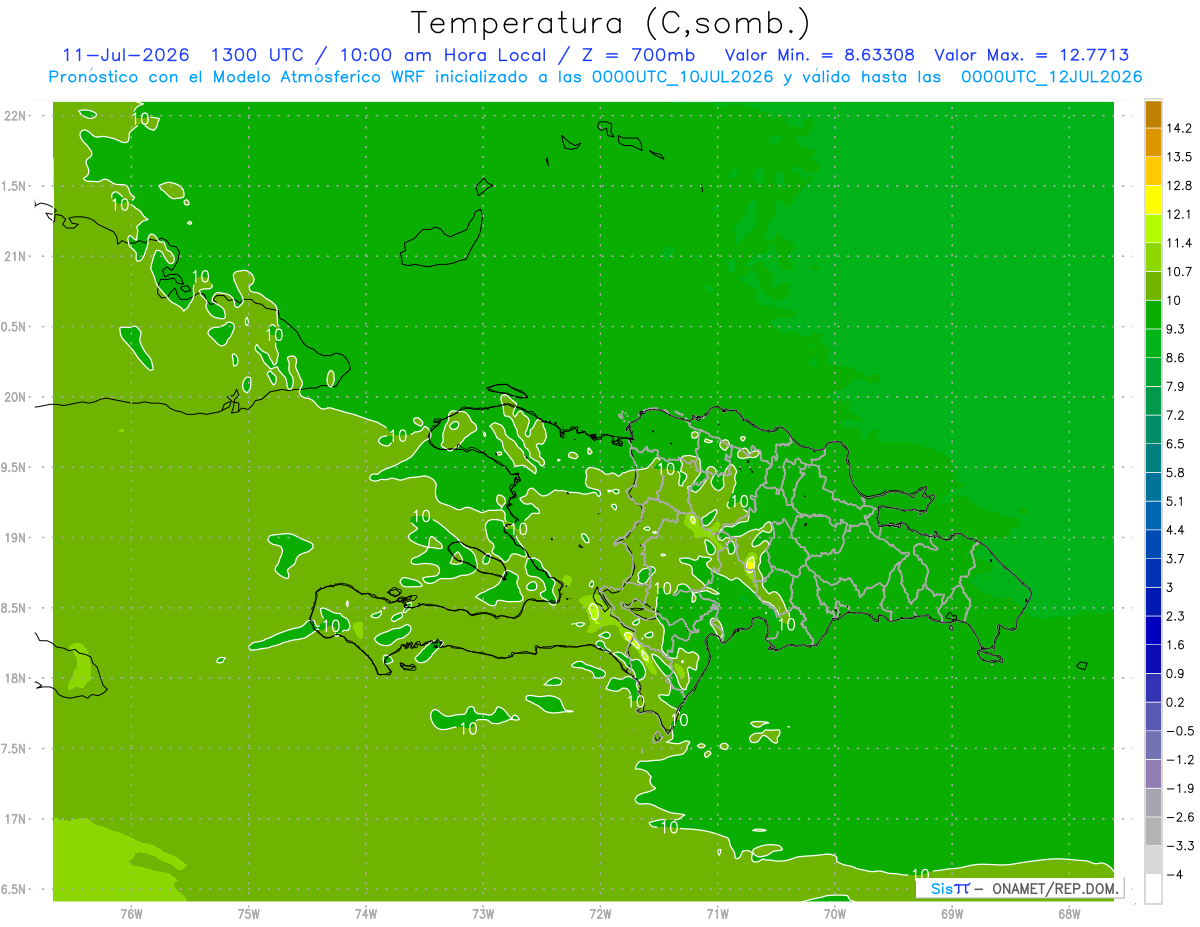Screen dimensions: 1200x927
Task: Click the "22N" latitude label
Action: (x=15, y=115)
